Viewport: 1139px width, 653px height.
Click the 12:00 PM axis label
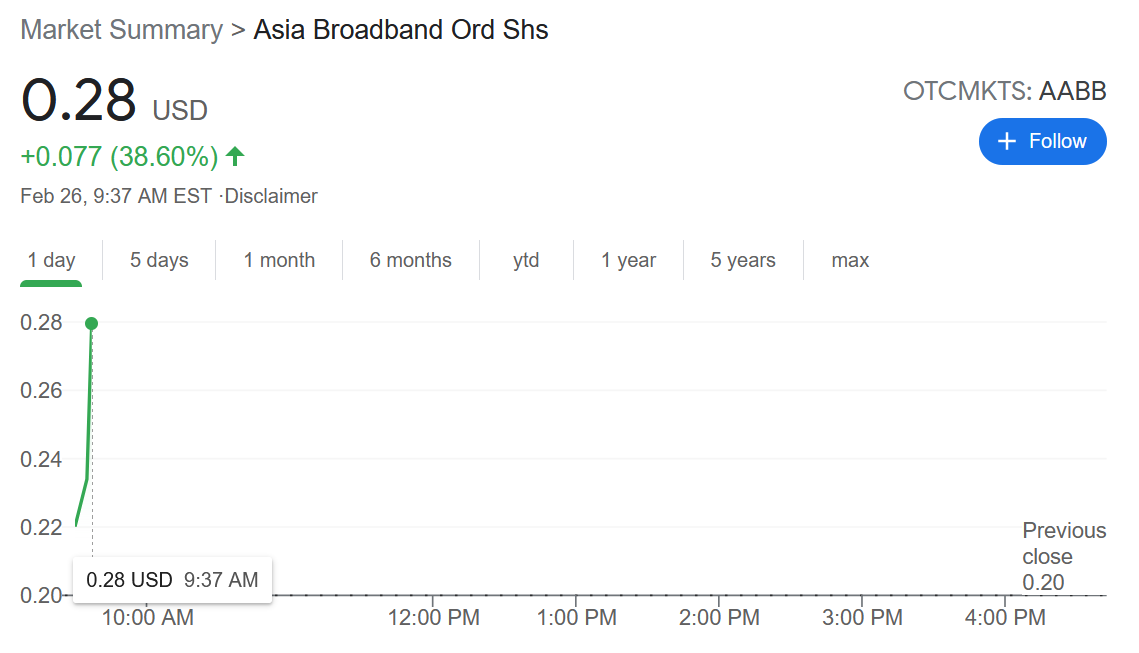pos(433,618)
